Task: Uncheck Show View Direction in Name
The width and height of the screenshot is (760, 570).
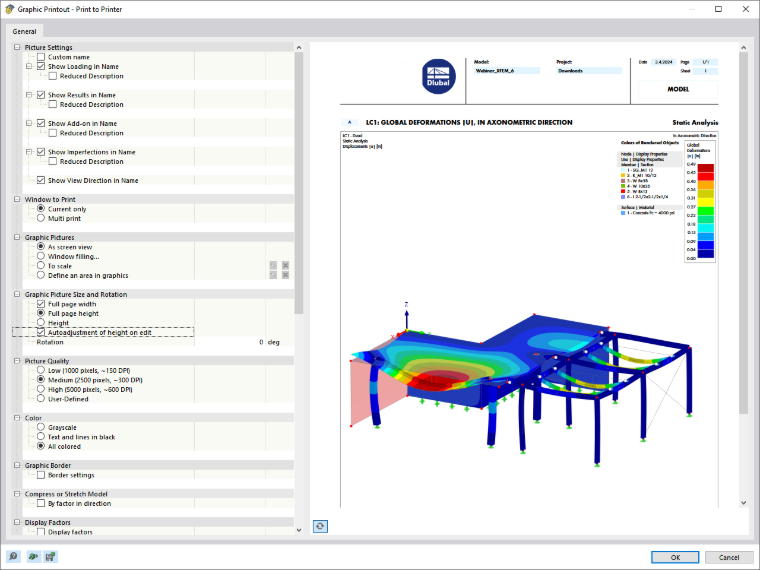Action: [41, 180]
